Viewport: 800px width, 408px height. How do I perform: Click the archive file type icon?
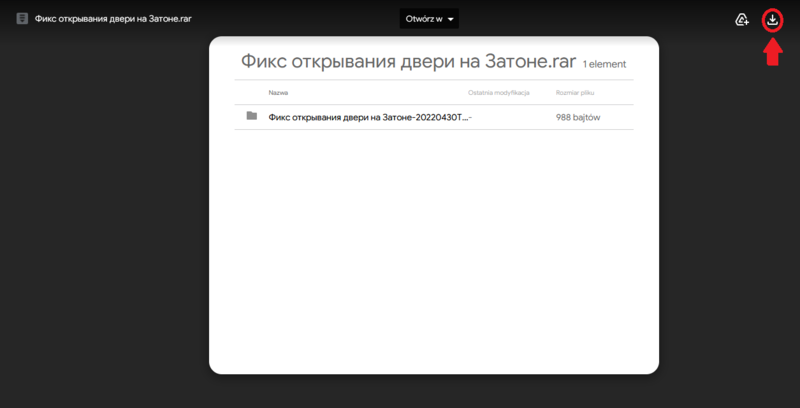[x=22, y=19]
